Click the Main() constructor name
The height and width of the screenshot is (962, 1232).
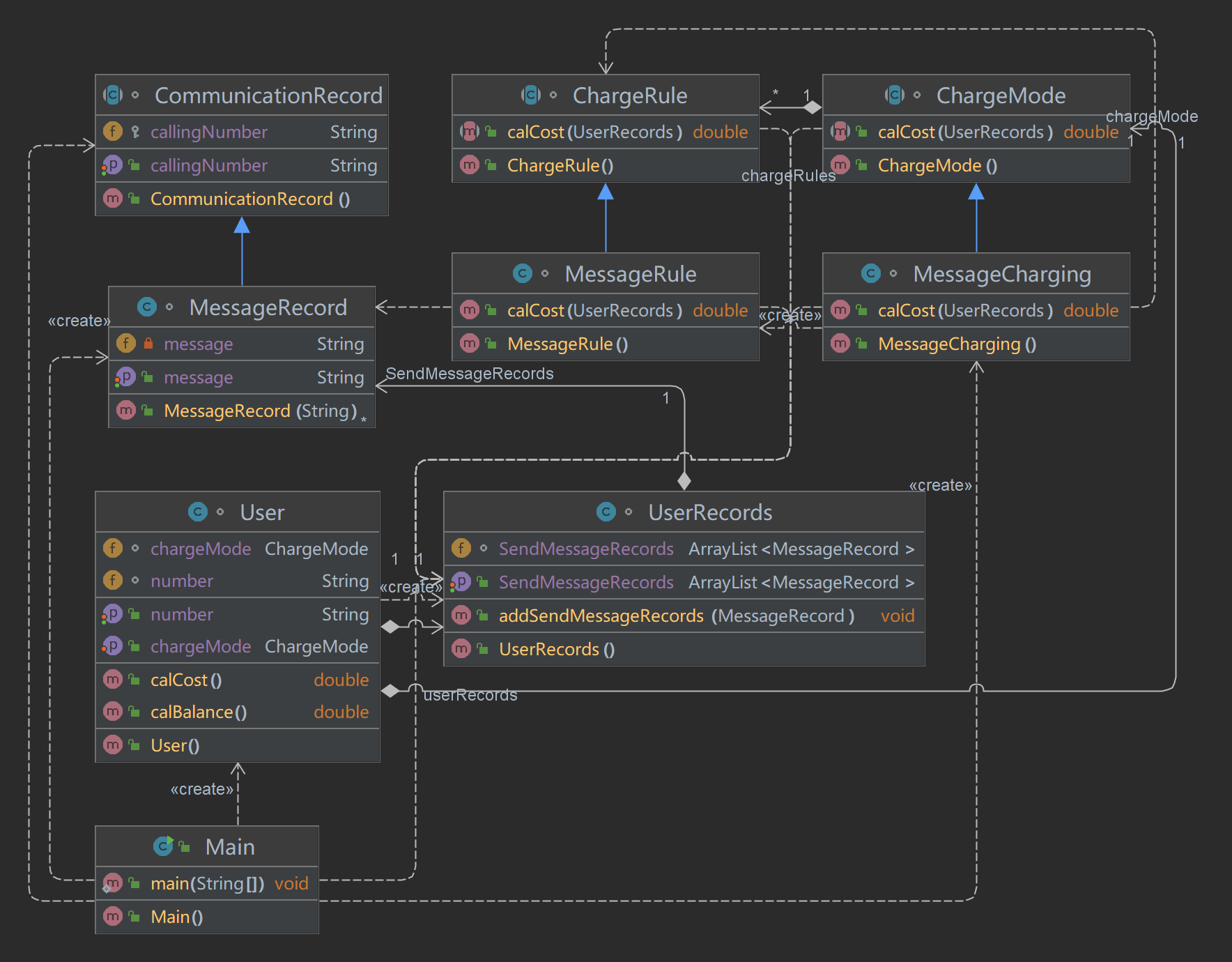[x=177, y=917]
